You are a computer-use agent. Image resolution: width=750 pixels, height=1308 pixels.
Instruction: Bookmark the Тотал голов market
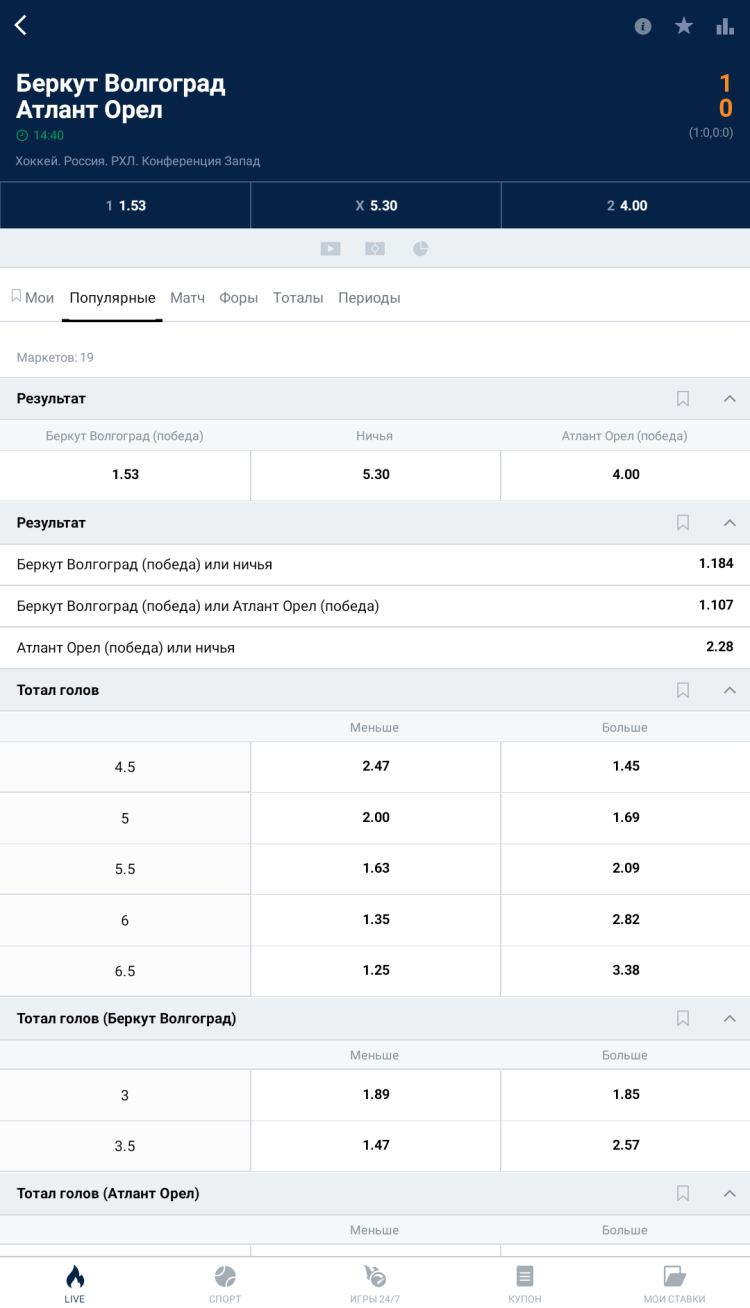coord(683,690)
